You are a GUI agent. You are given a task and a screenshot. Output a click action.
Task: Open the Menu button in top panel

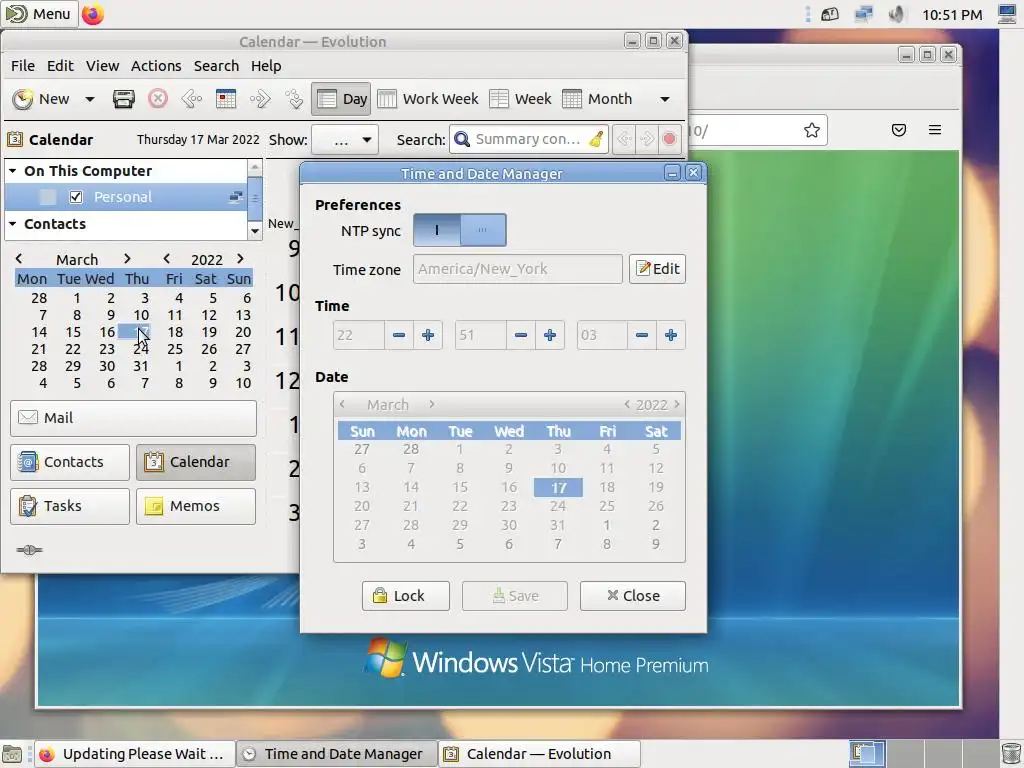pyautogui.click(x=39, y=14)
